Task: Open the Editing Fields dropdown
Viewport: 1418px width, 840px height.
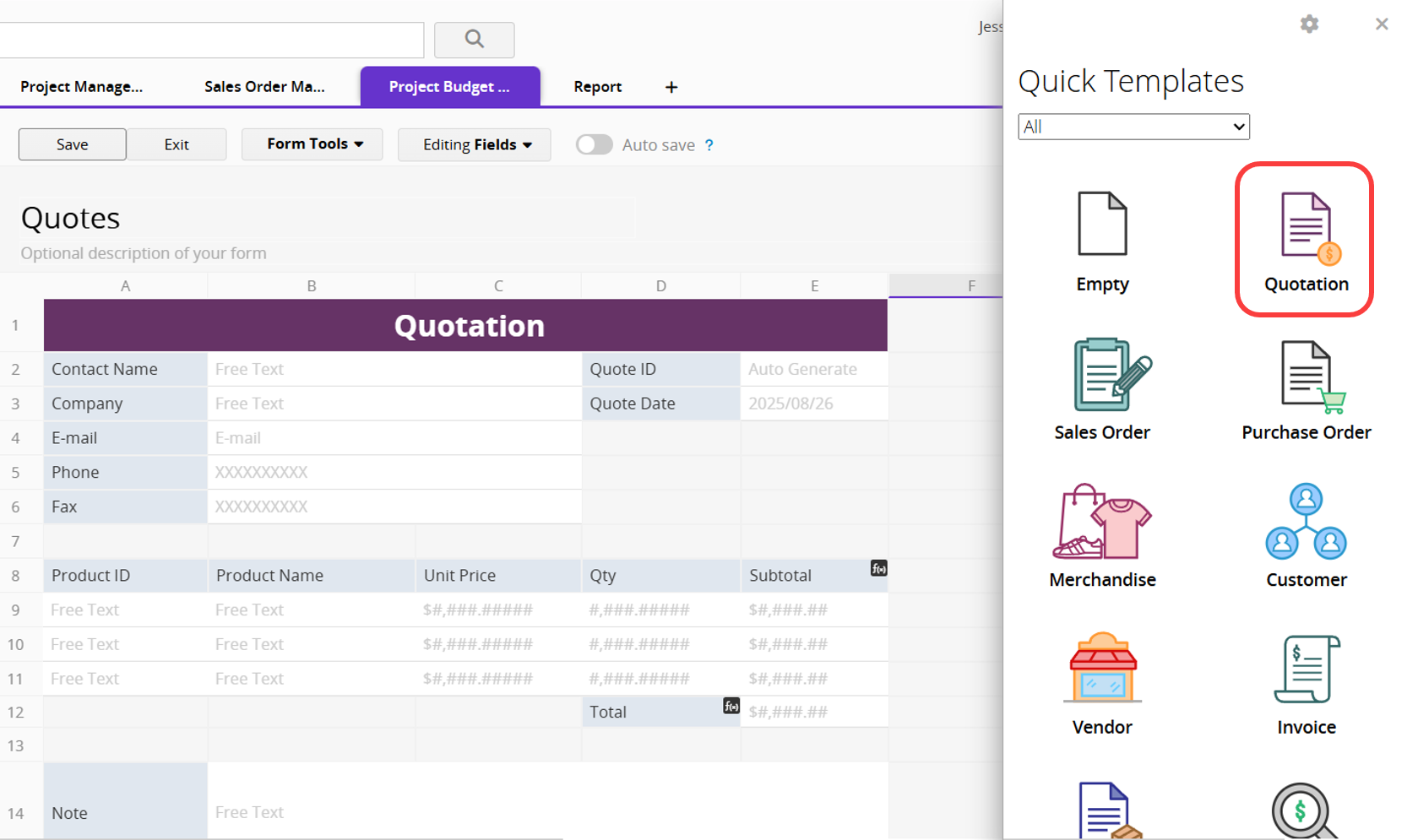Action: [x=475, y=145]
